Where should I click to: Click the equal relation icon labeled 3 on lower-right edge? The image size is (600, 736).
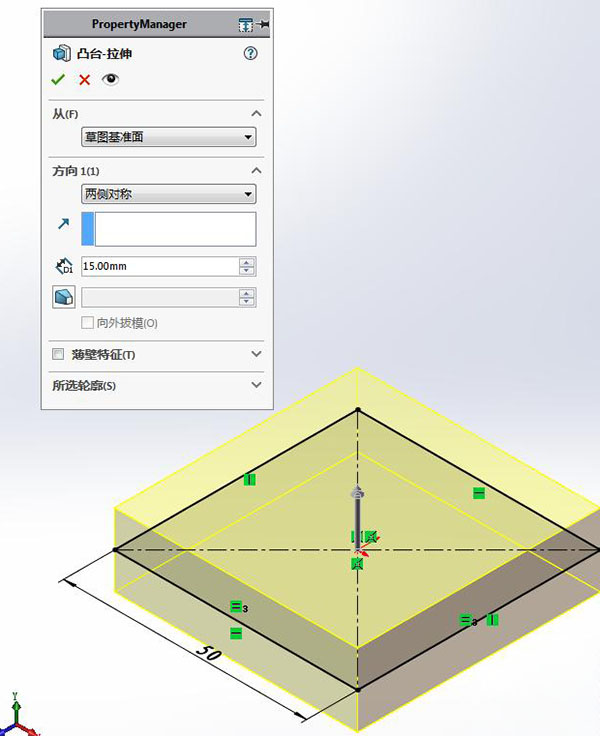click(465, 621)
